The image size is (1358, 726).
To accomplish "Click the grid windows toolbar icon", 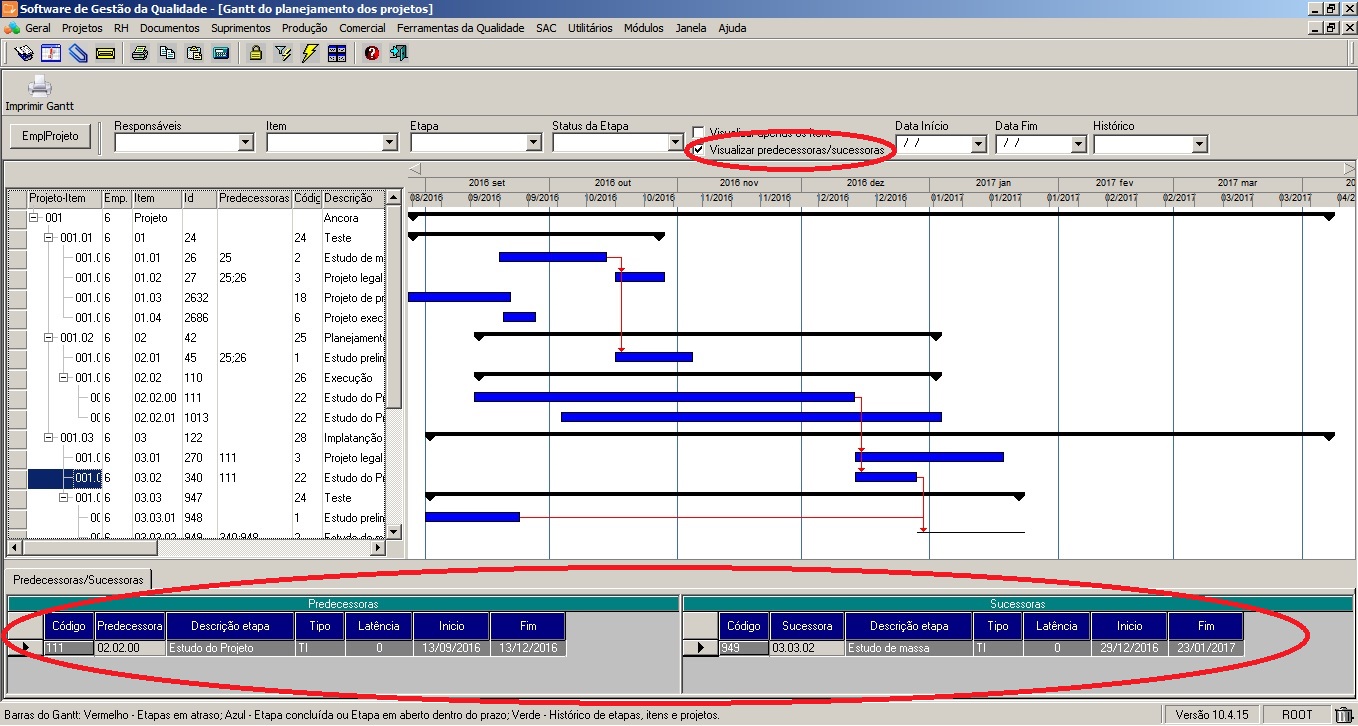I will [x=337, y=53].
